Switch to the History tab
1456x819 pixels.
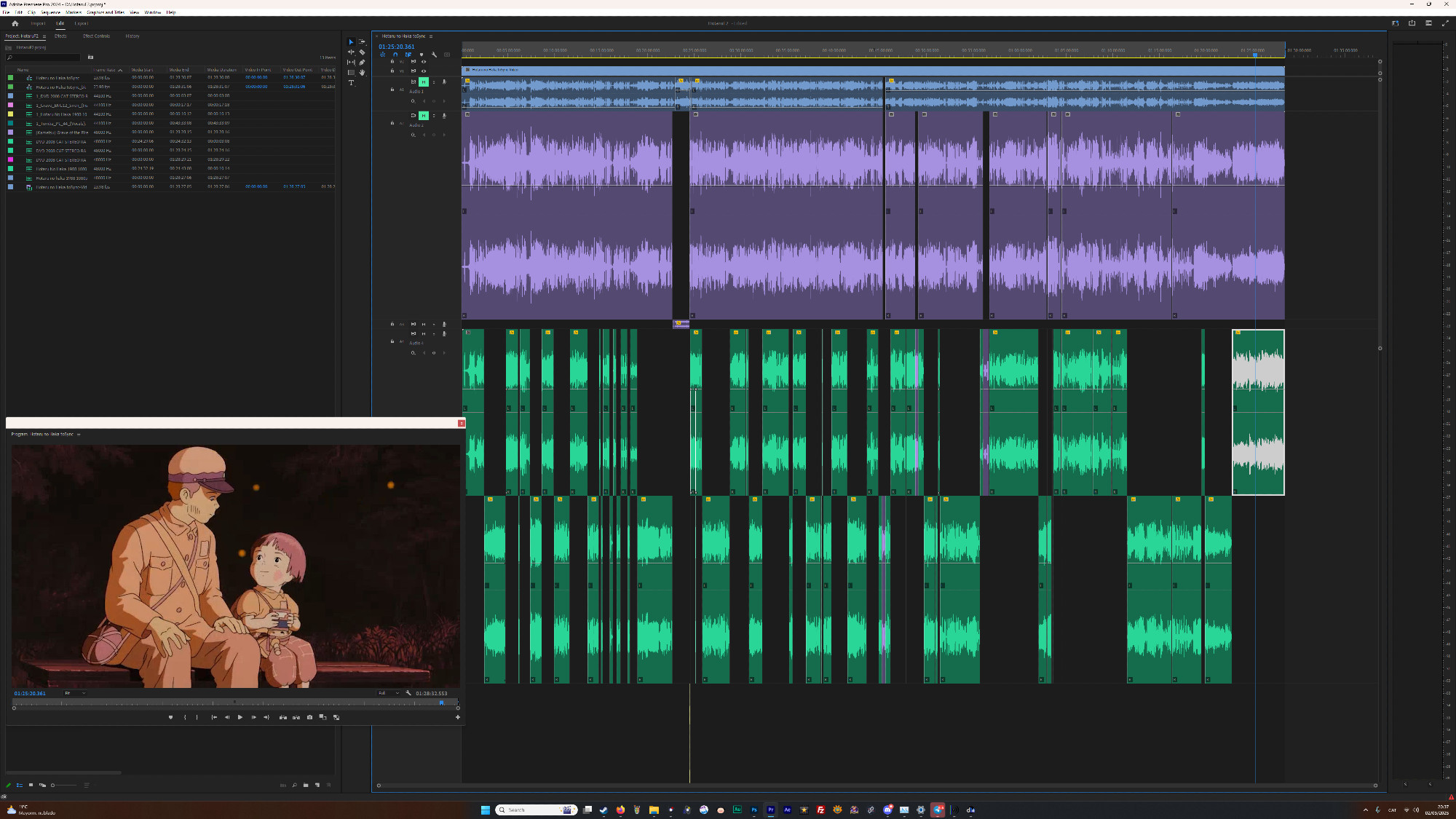(x=132, y=36)
